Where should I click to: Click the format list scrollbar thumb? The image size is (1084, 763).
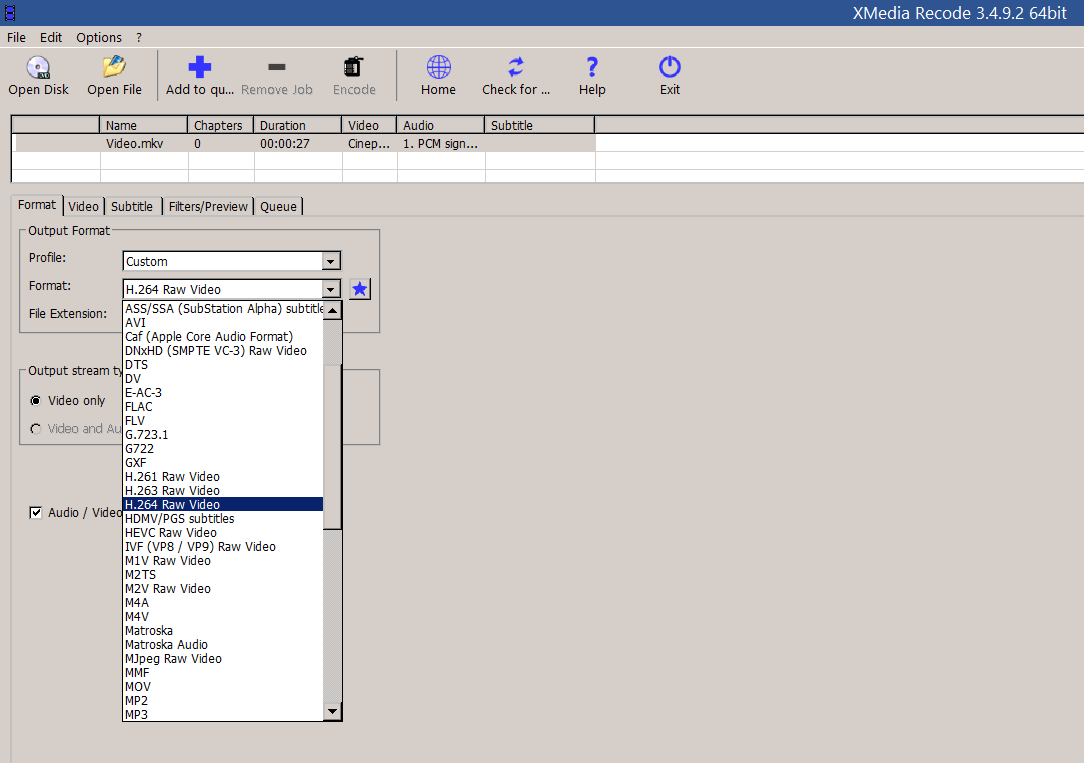pos(333,448)
